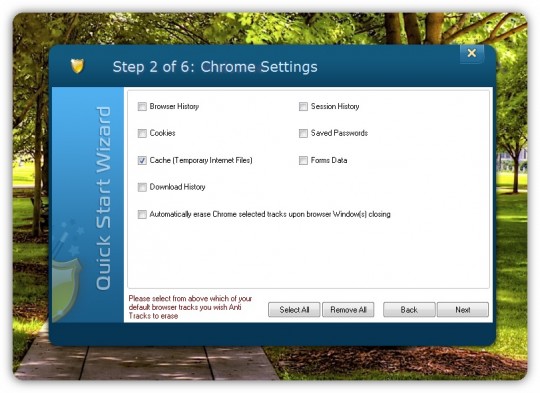The width and height of the screenshot is (540, 393).
Task: Tick the Cookies checkbox
Action: pyautogui.click(x=142, y=133)
